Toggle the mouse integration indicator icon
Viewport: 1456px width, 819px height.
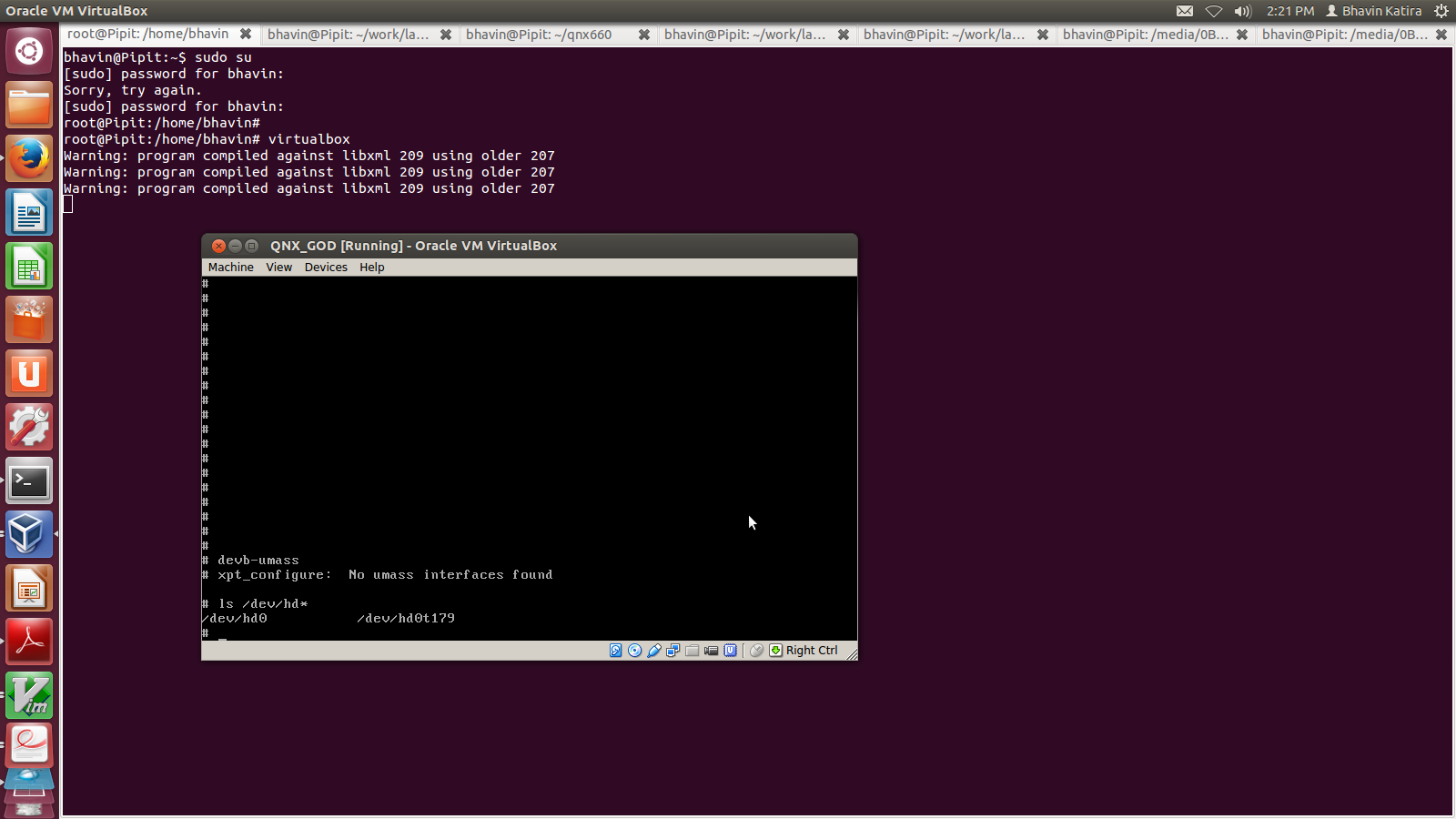756,651
